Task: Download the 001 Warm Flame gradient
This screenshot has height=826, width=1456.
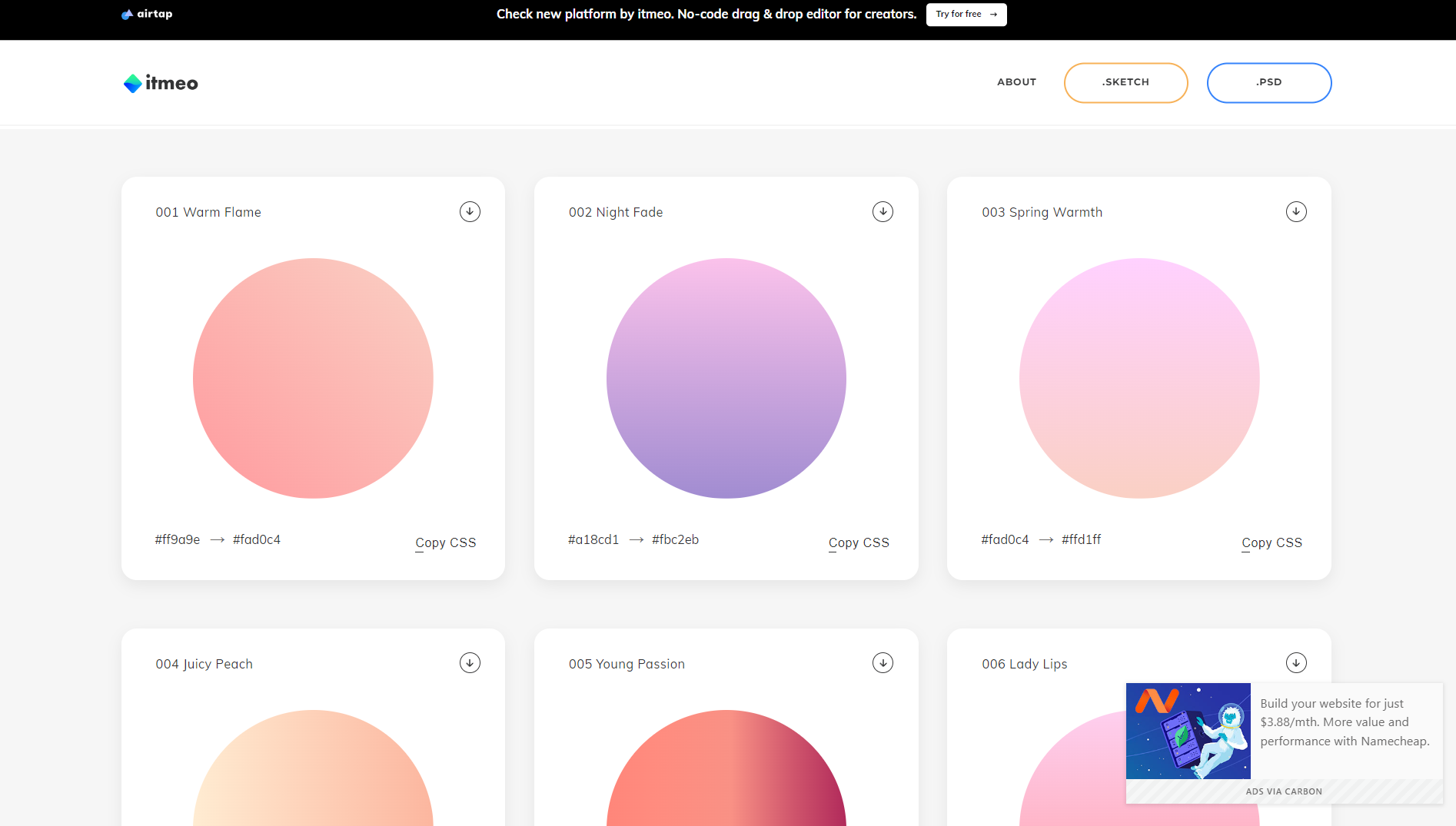Action: click(x=470, y=211)
